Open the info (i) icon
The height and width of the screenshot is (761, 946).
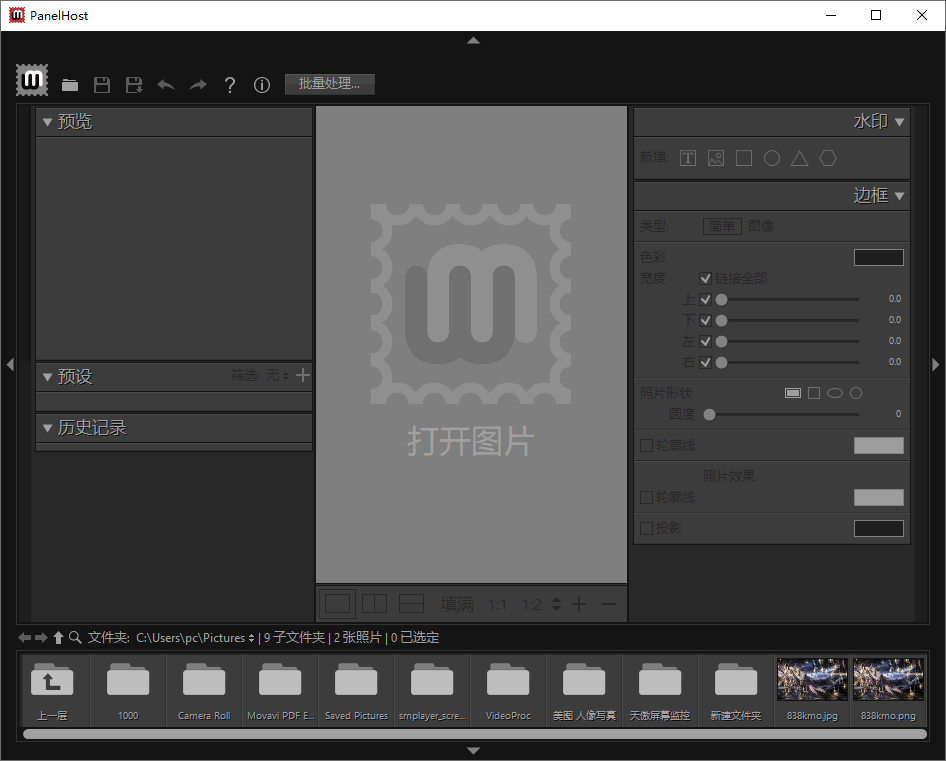[262, 85]
